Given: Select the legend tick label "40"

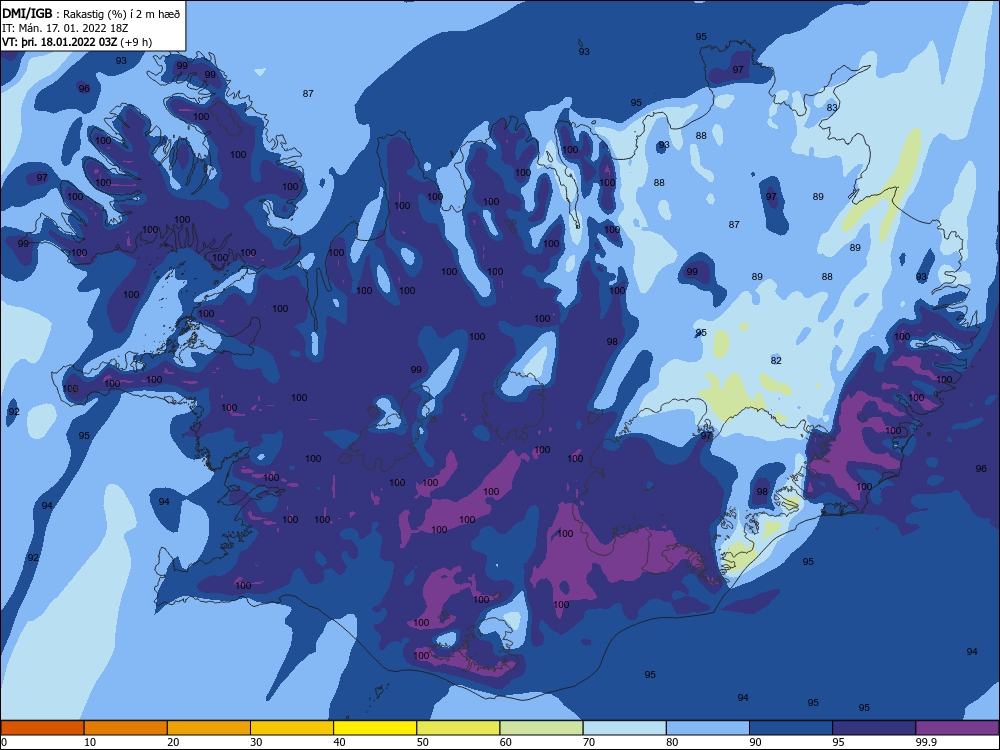Looking at the screenshot, I should [x=339, y=742].
